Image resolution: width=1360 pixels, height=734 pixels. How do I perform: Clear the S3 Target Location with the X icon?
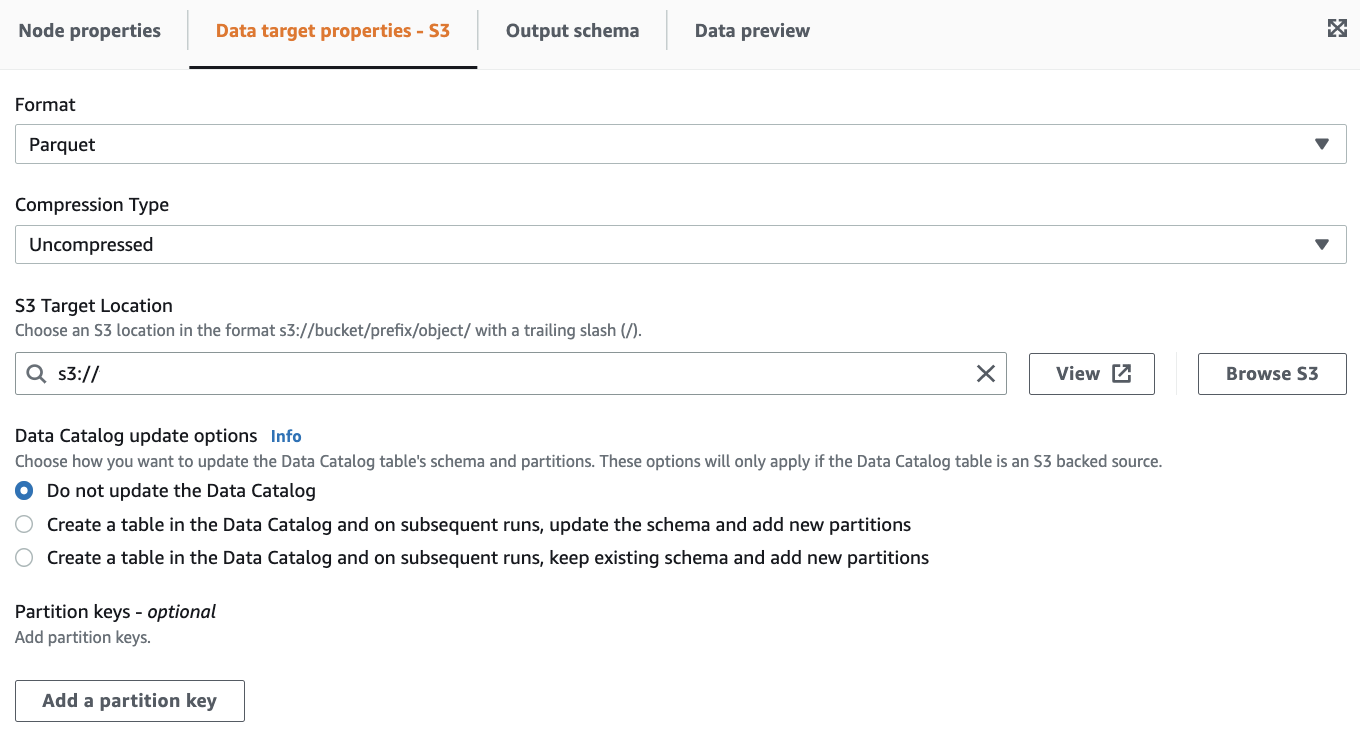[985, 374]
